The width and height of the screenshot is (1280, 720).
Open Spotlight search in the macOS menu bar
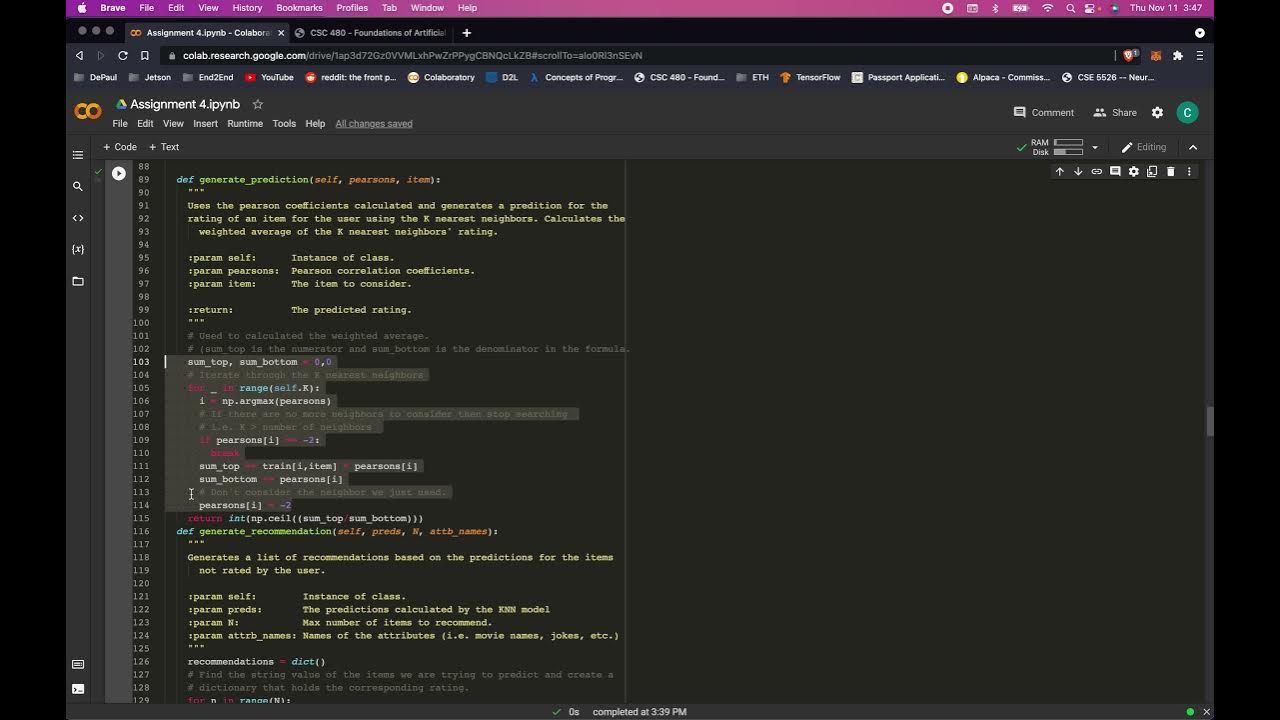pos(1070,8)
